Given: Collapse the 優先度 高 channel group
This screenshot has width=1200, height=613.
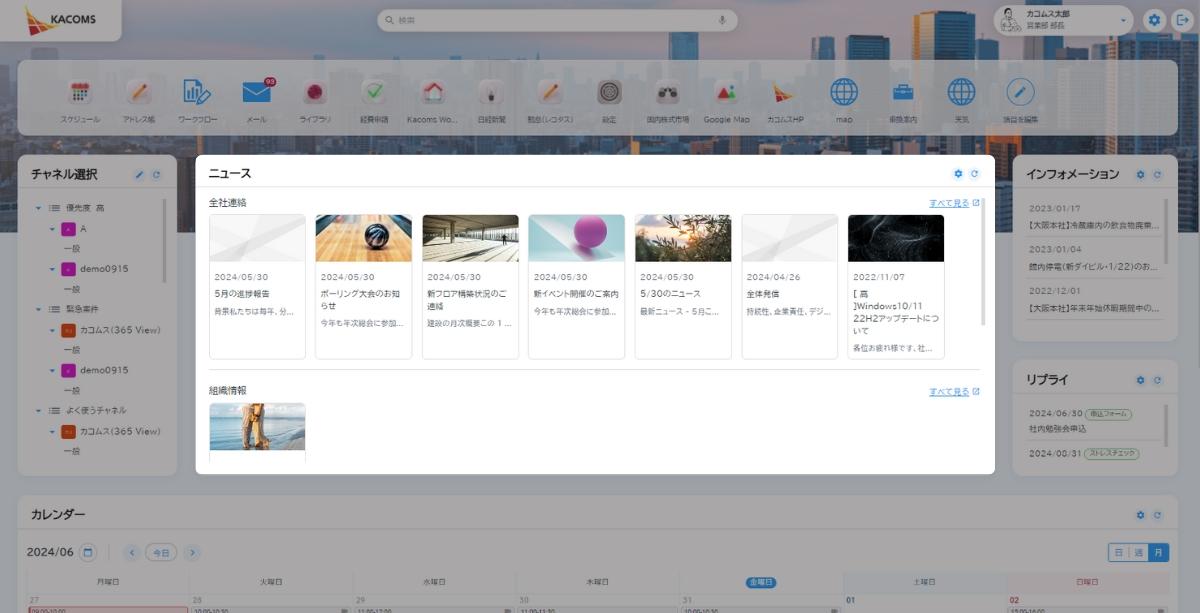Looking at the screenshot, I should (x=38, y=208).
